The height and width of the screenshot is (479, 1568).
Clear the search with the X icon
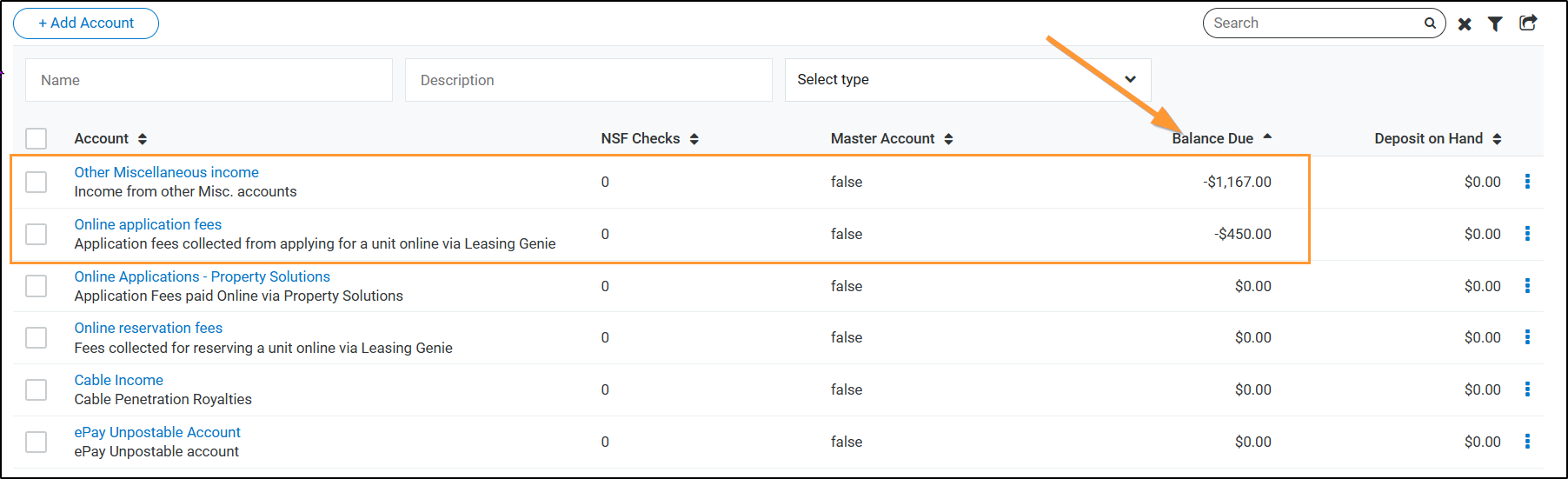coord(1465,24)
